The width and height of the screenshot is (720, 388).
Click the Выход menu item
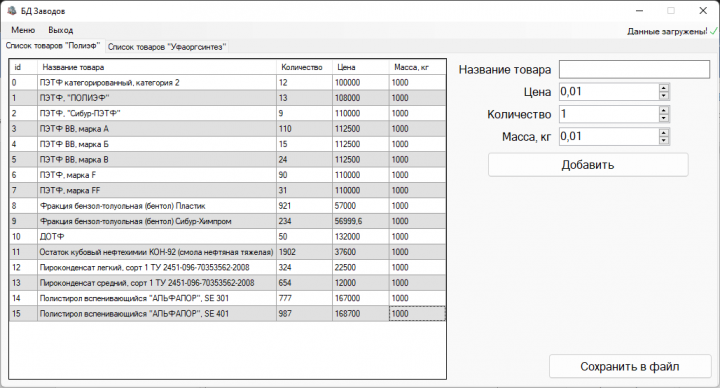coord(61,30)
